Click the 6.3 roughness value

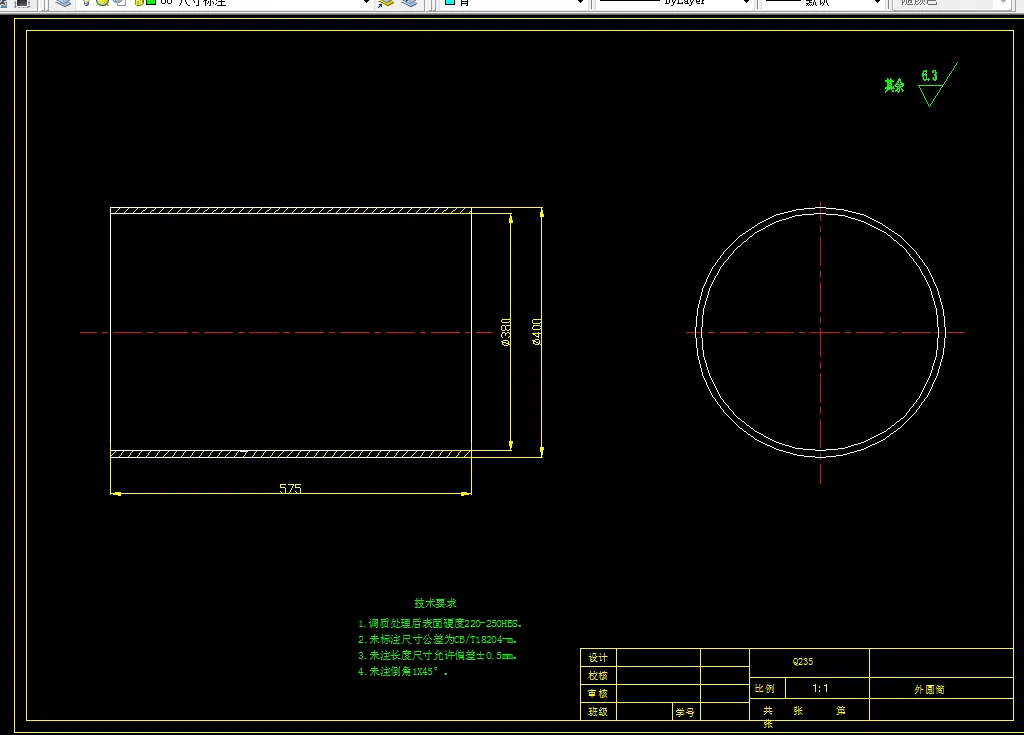[x=929, y=76]
